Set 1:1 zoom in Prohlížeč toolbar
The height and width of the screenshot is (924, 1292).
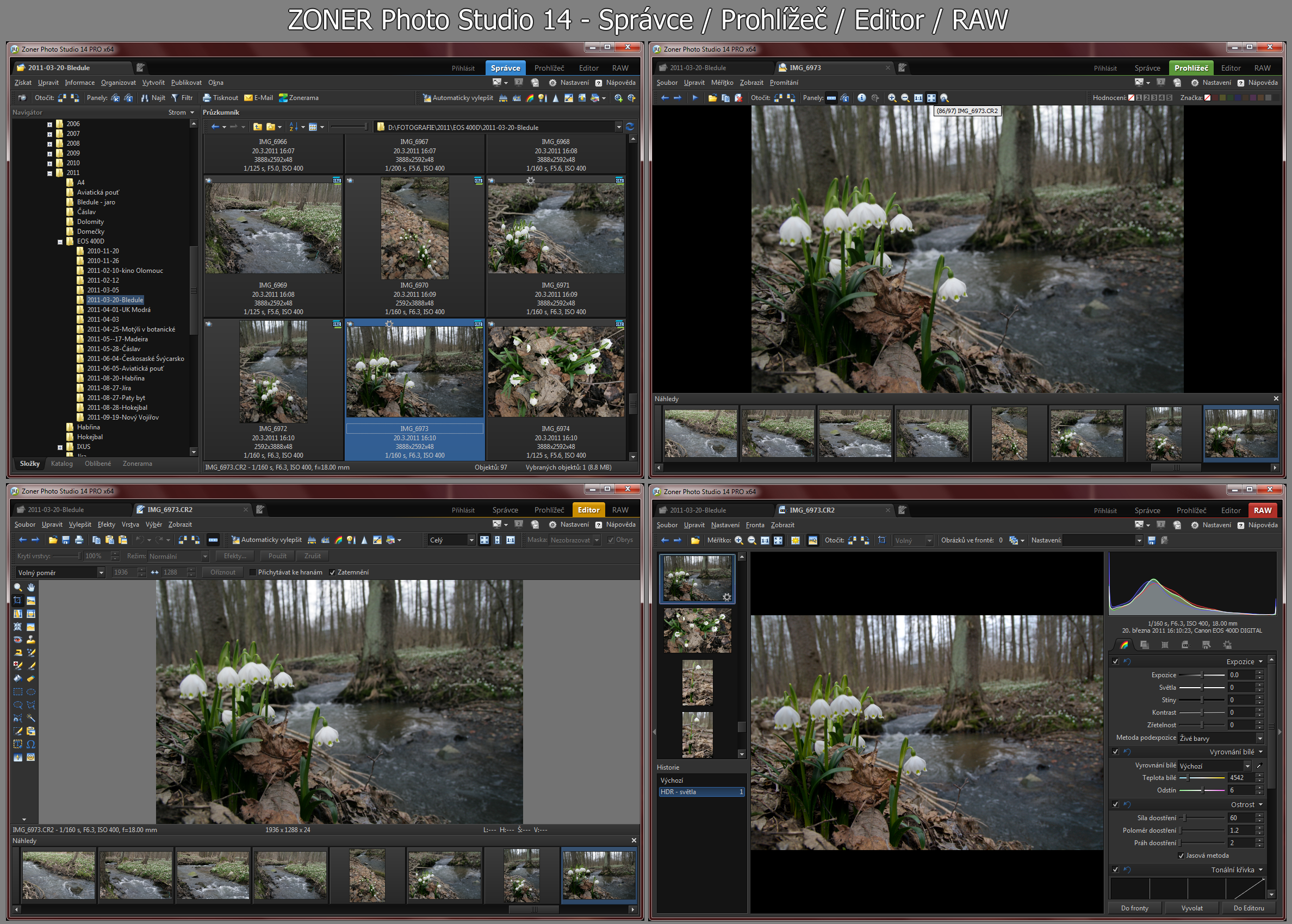[918, 98]
